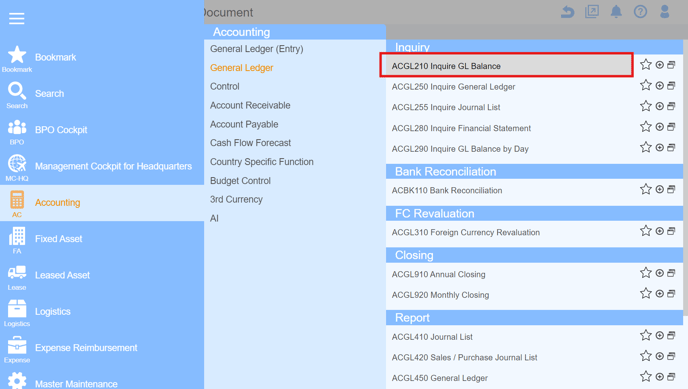Image resolution: width=688 pixels, height=389 pixels.
Task: Bookmark ACGL910 Annual Closing with star
Action: tap(645, 273)
